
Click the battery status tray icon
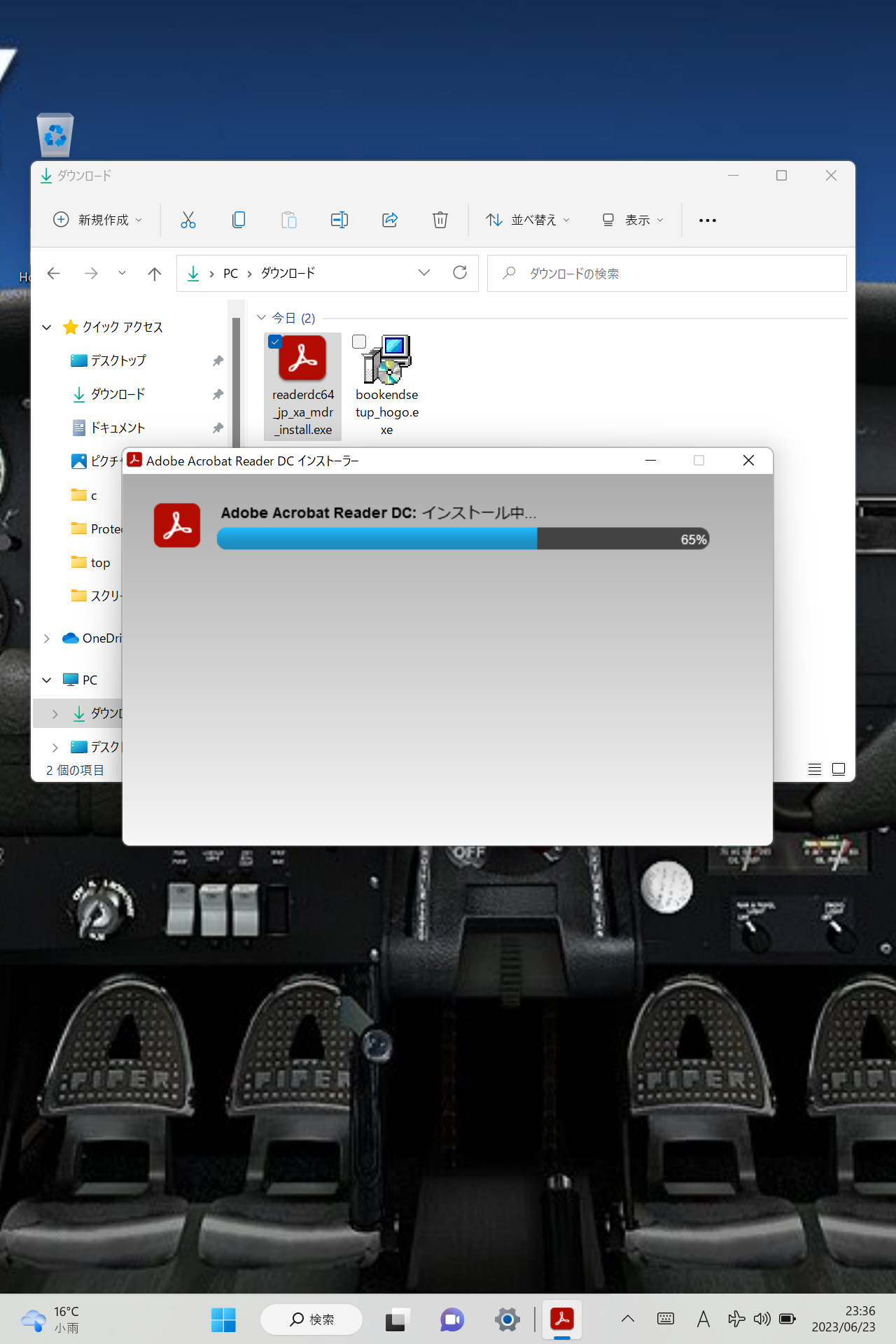tap(787, 1319)
